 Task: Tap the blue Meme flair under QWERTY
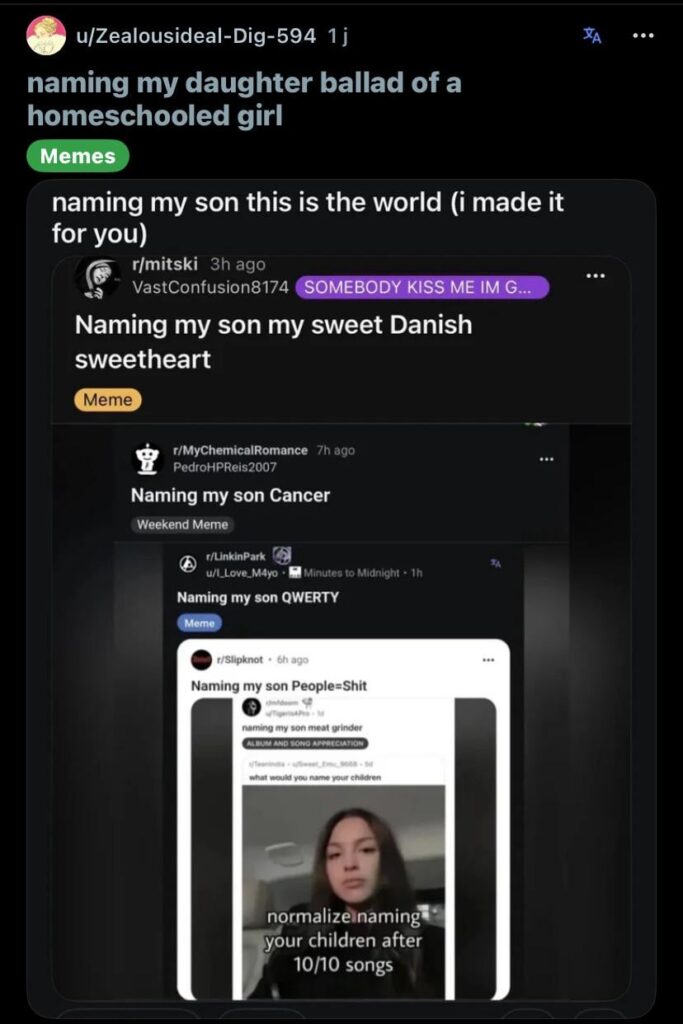(199, 622)
